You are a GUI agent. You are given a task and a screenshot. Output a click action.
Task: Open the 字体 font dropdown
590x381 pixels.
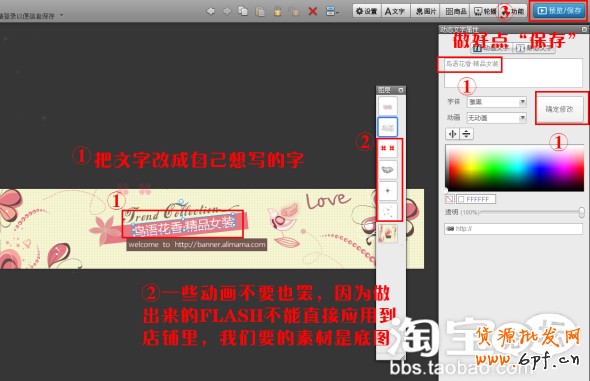click(x=496, y=102)
